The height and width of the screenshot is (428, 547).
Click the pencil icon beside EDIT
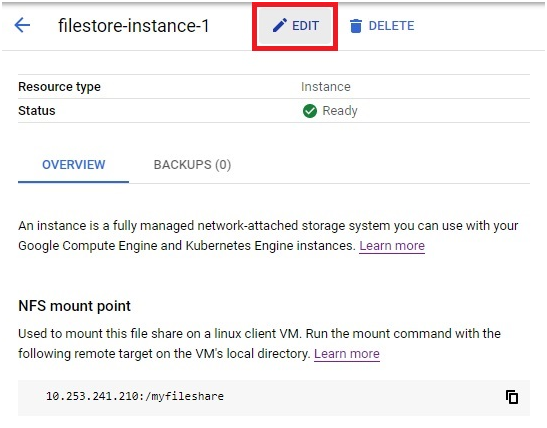[x=280, y=25]
